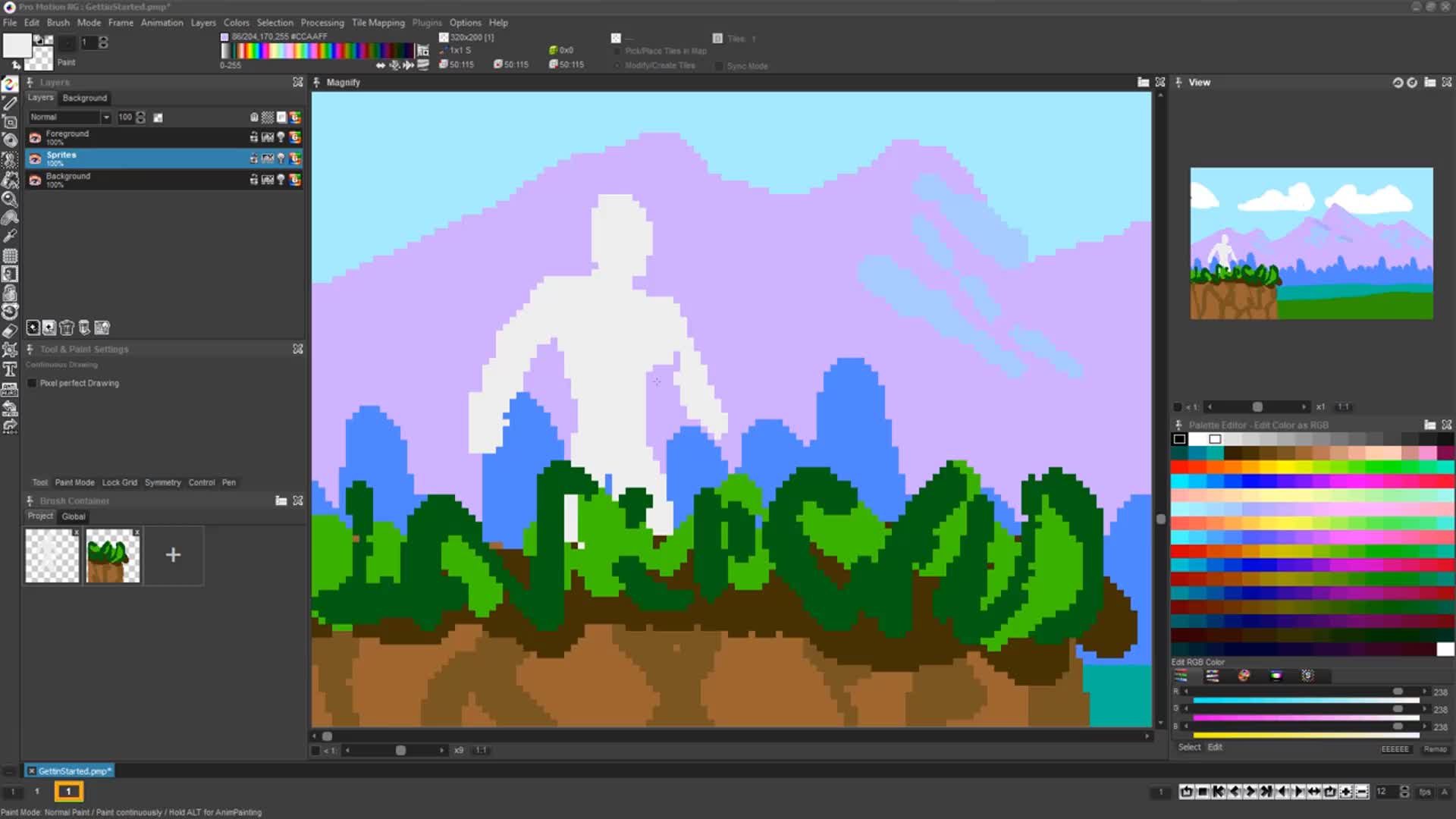Click the add frame plus icon
This screenshot has height=819, width=1456.
[x=1346, y=792]
